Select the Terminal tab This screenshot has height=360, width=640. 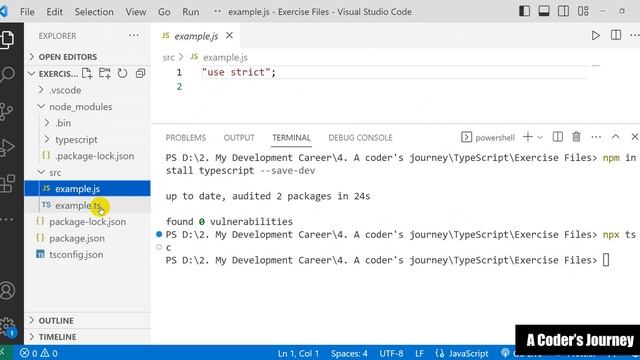pos(291,138)
